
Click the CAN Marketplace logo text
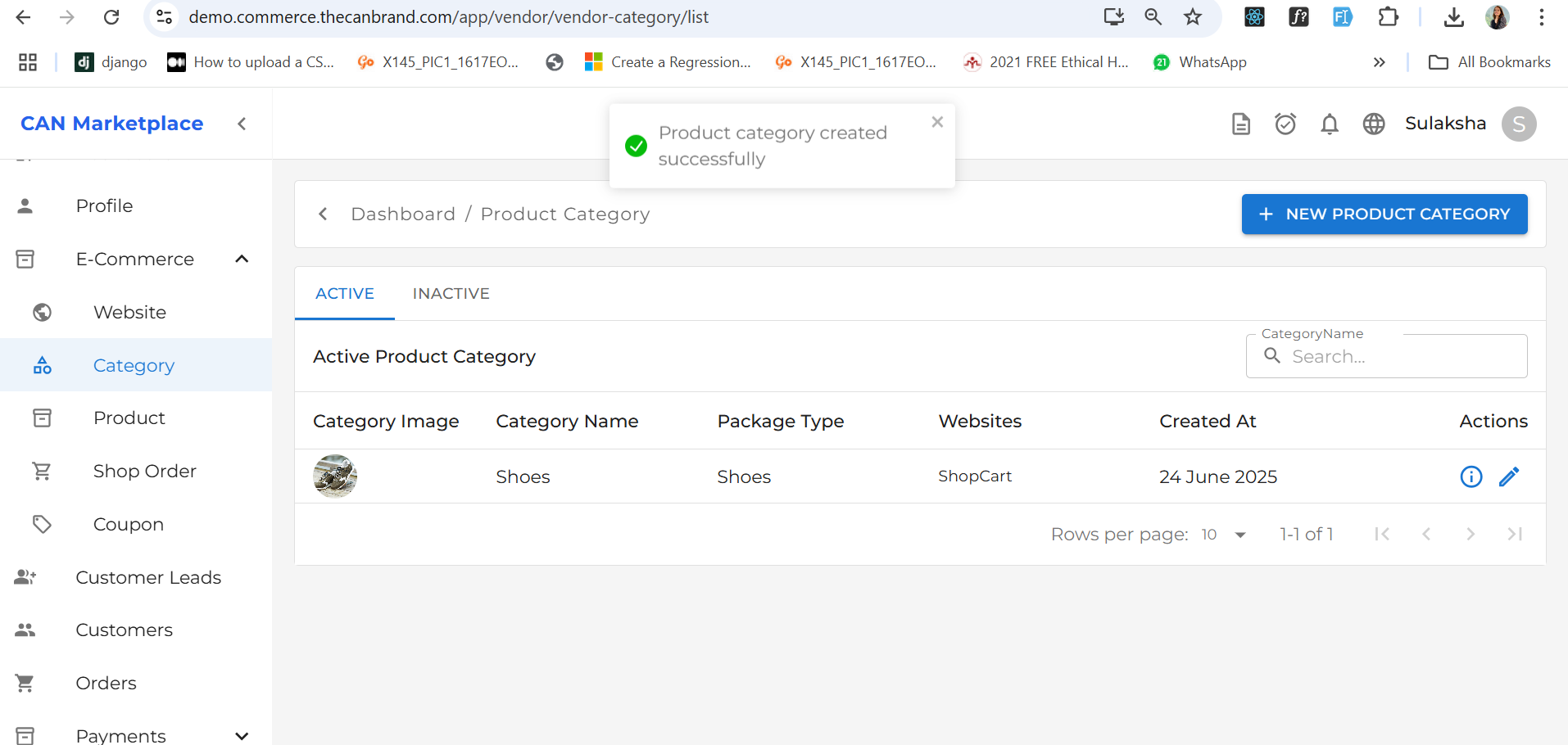coord(112,124)
